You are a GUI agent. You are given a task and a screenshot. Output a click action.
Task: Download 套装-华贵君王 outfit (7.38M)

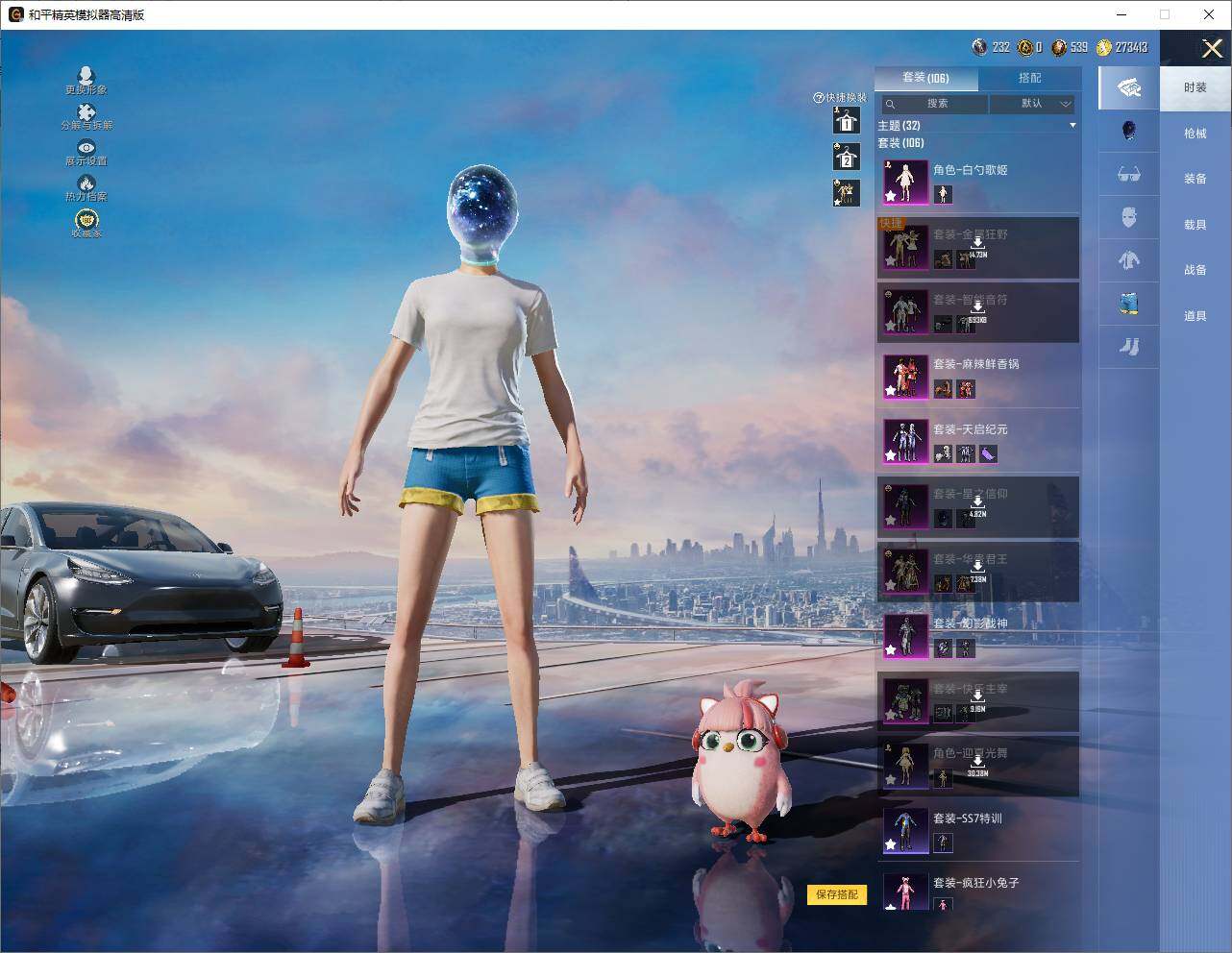click(x=977, y=572)
